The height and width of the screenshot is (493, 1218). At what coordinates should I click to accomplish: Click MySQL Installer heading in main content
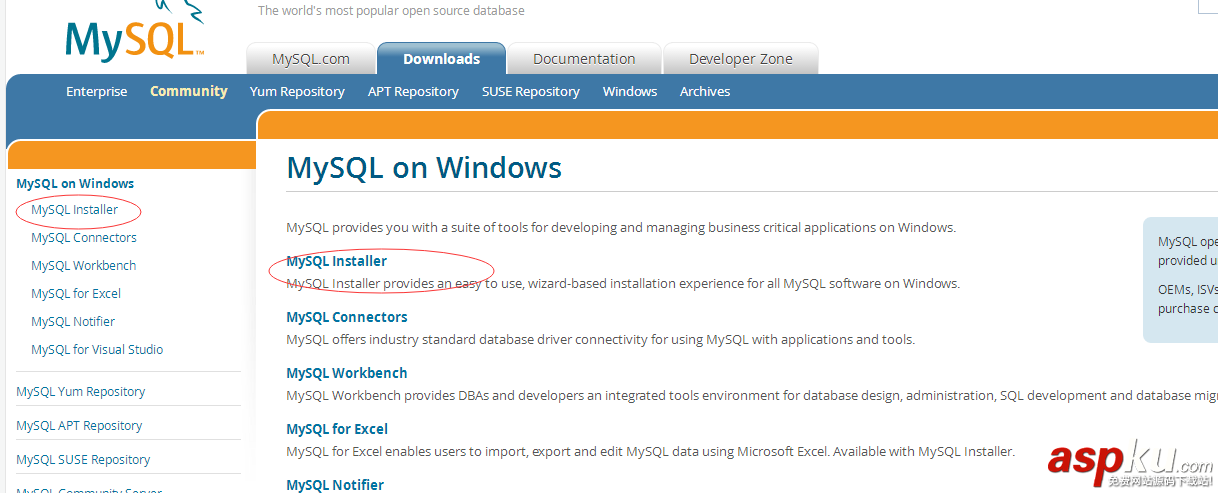click(336, 261)
